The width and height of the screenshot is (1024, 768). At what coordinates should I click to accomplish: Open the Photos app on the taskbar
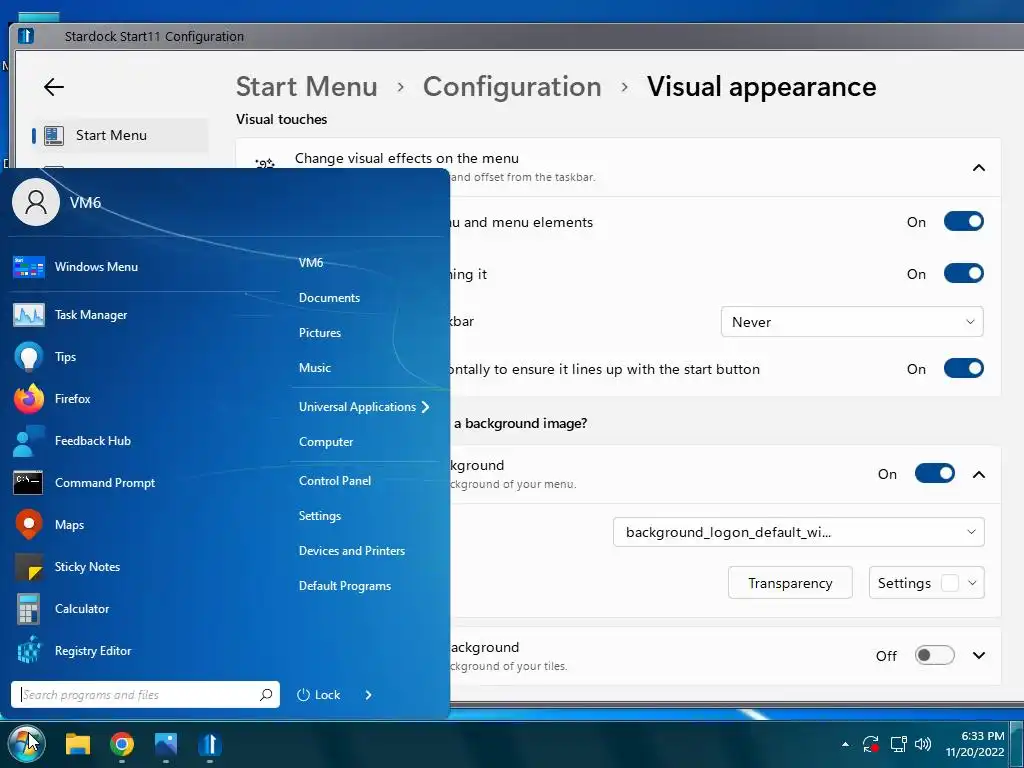pyautogui.click(x=166, y=744)
